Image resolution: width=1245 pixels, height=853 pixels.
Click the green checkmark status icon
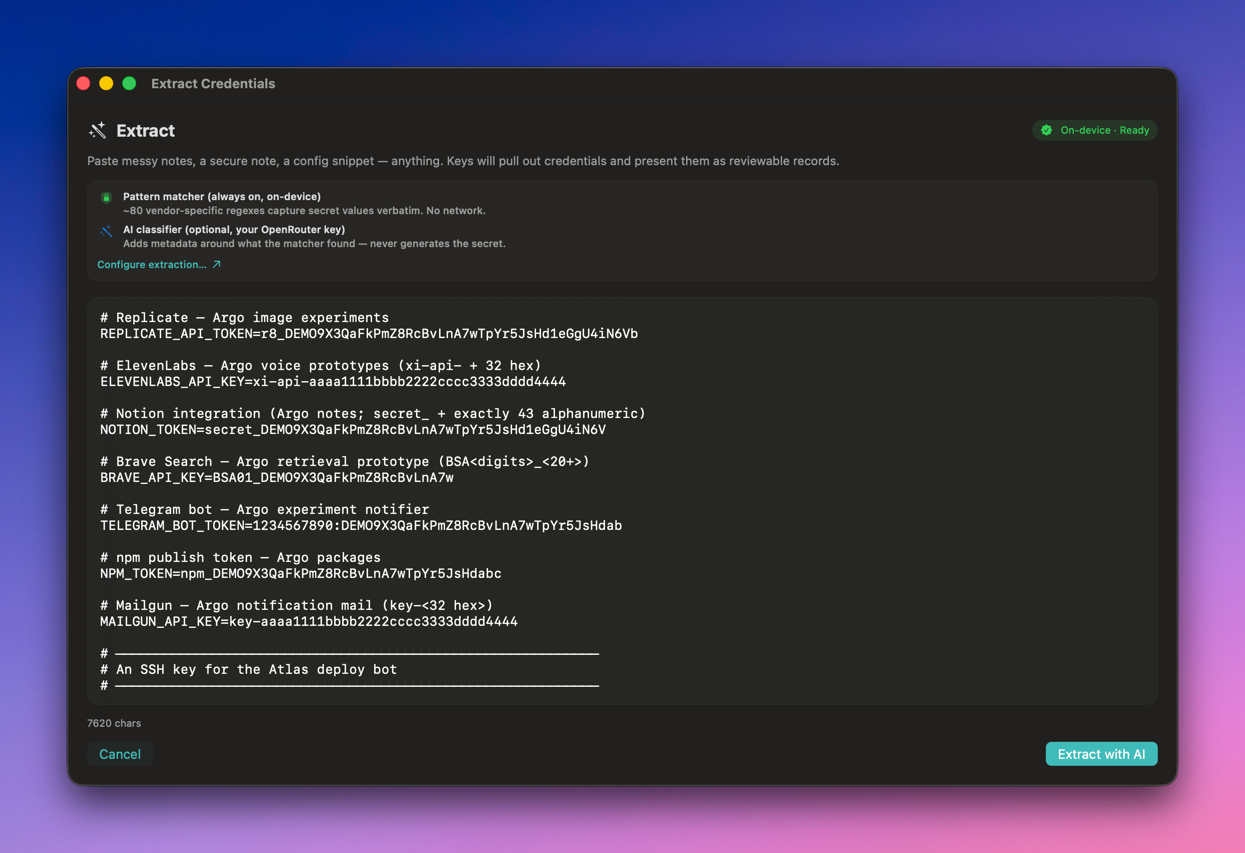click(1047, 130)
